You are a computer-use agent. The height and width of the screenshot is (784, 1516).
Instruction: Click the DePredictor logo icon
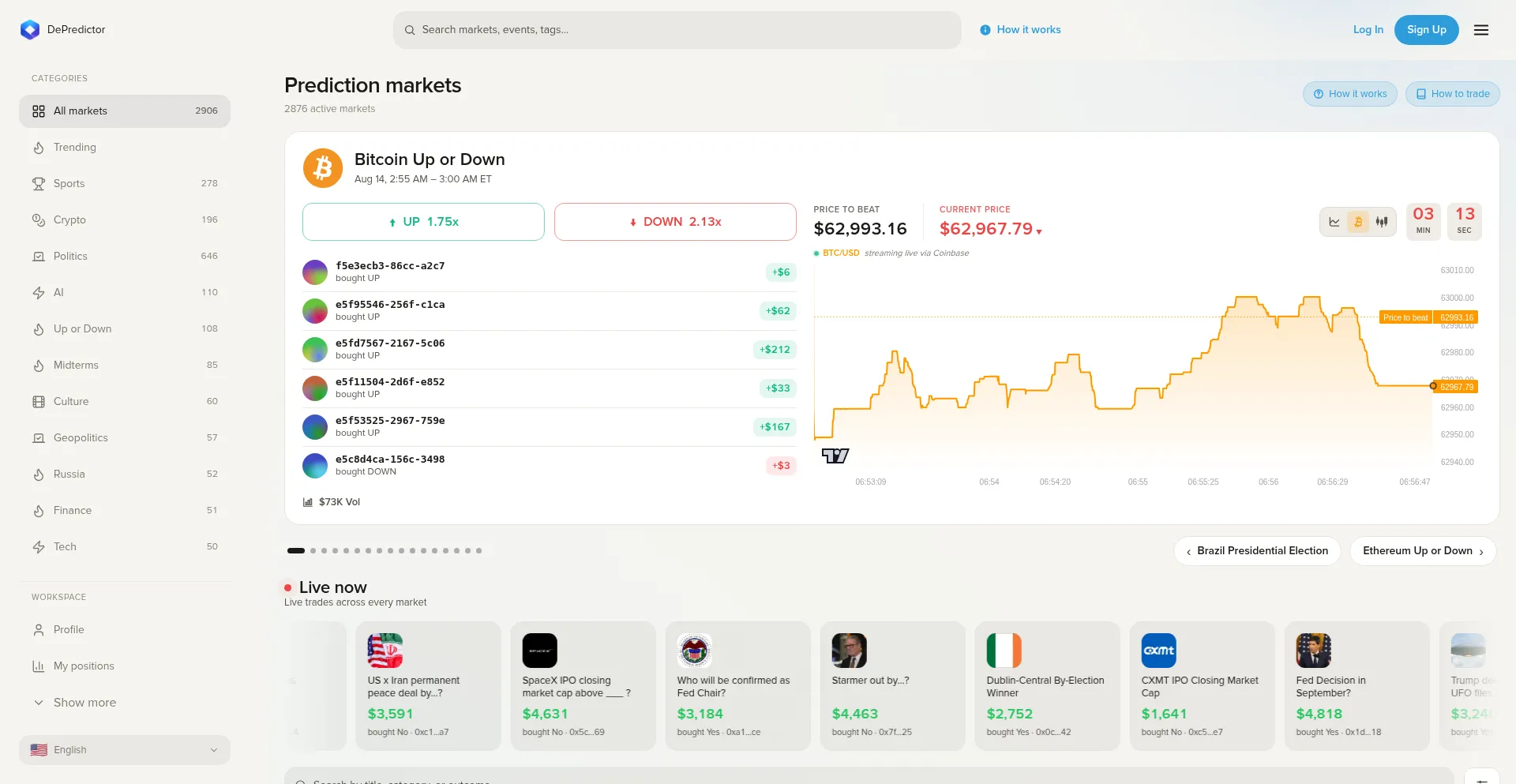coord(30,30)
